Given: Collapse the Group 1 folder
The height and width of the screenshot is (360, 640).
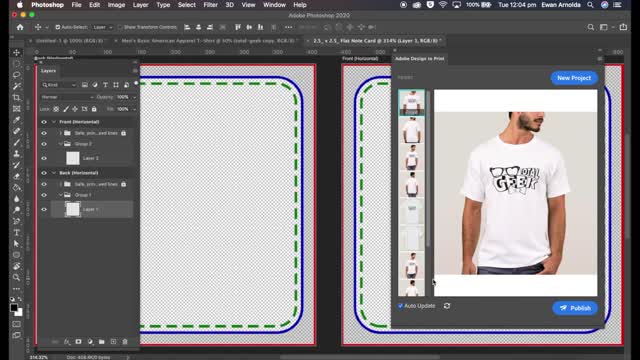Looking at the screenshot, I should (x=60, y=195).
